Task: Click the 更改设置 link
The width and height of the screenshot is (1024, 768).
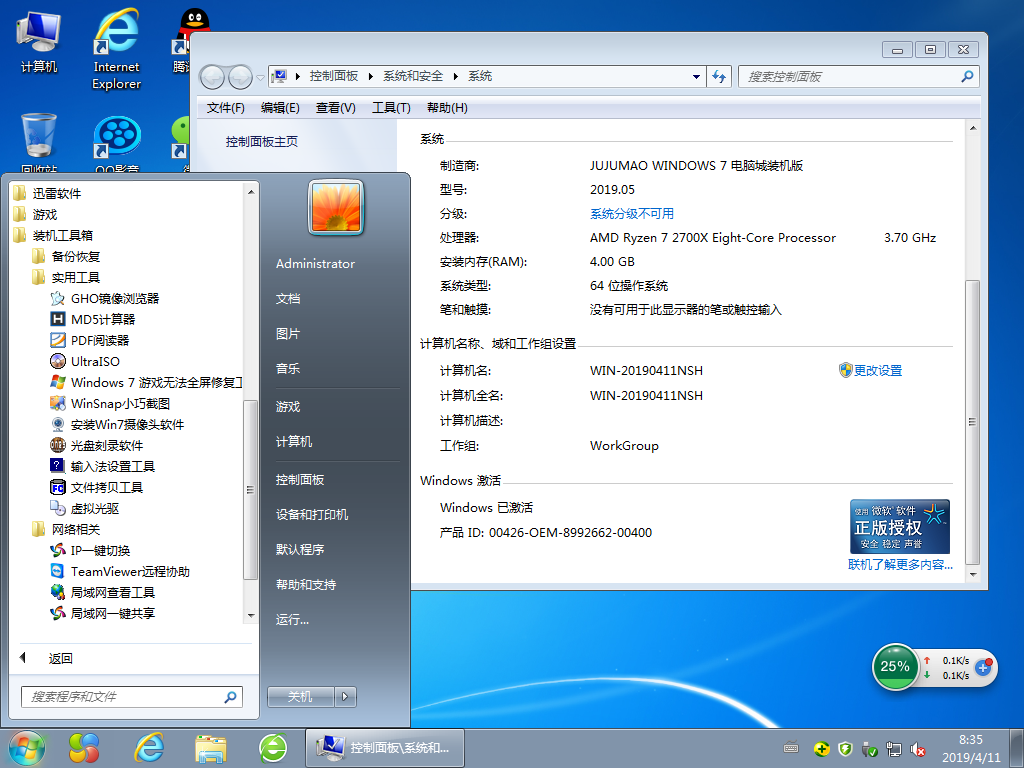Action: pyautogui.click(x=877, y=370)
